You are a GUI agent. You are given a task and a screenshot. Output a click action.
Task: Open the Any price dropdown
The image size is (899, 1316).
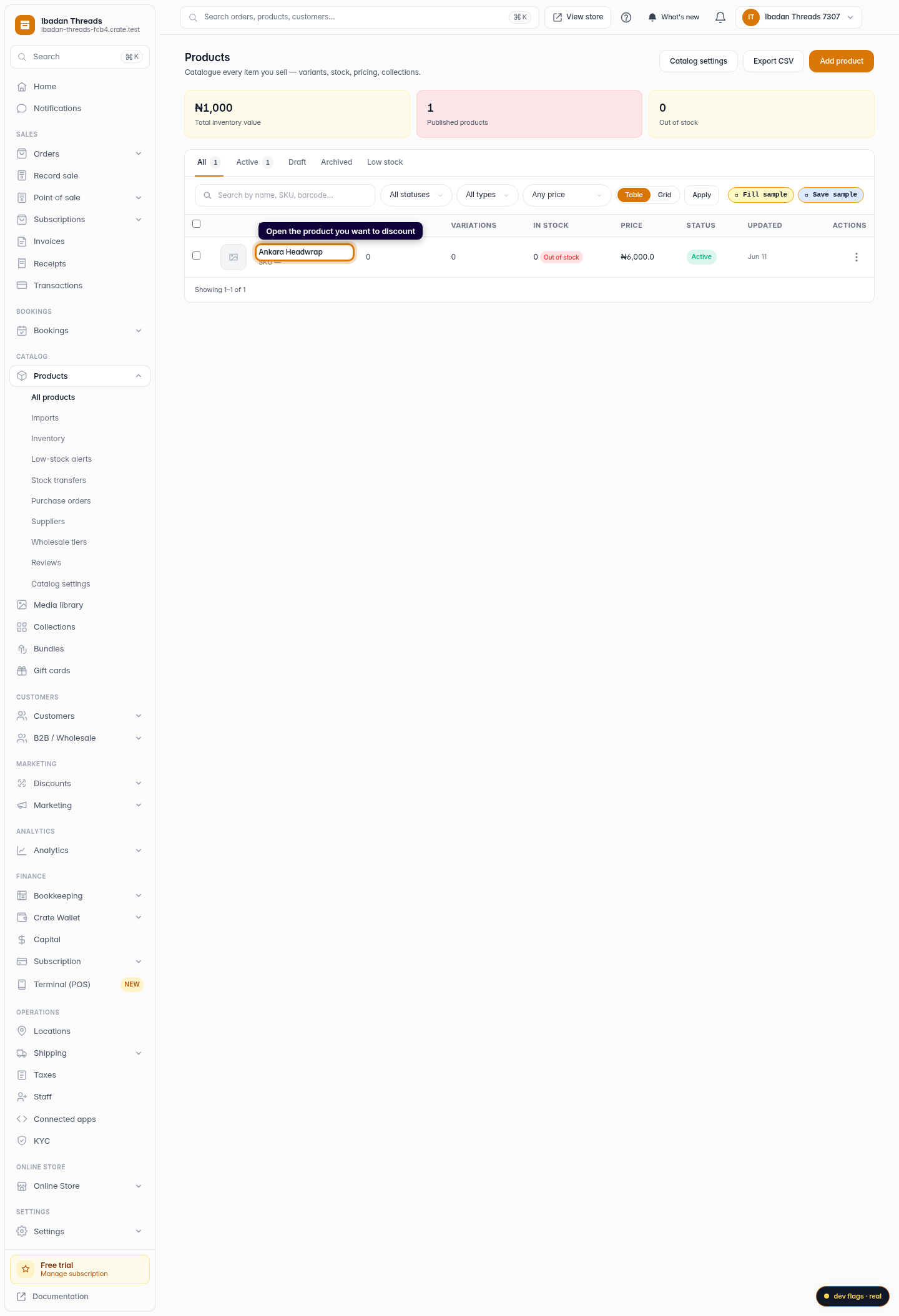(567, 195)
